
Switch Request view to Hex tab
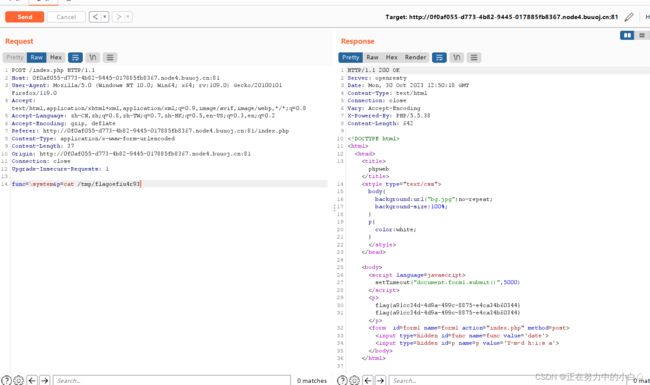[56, 57]
